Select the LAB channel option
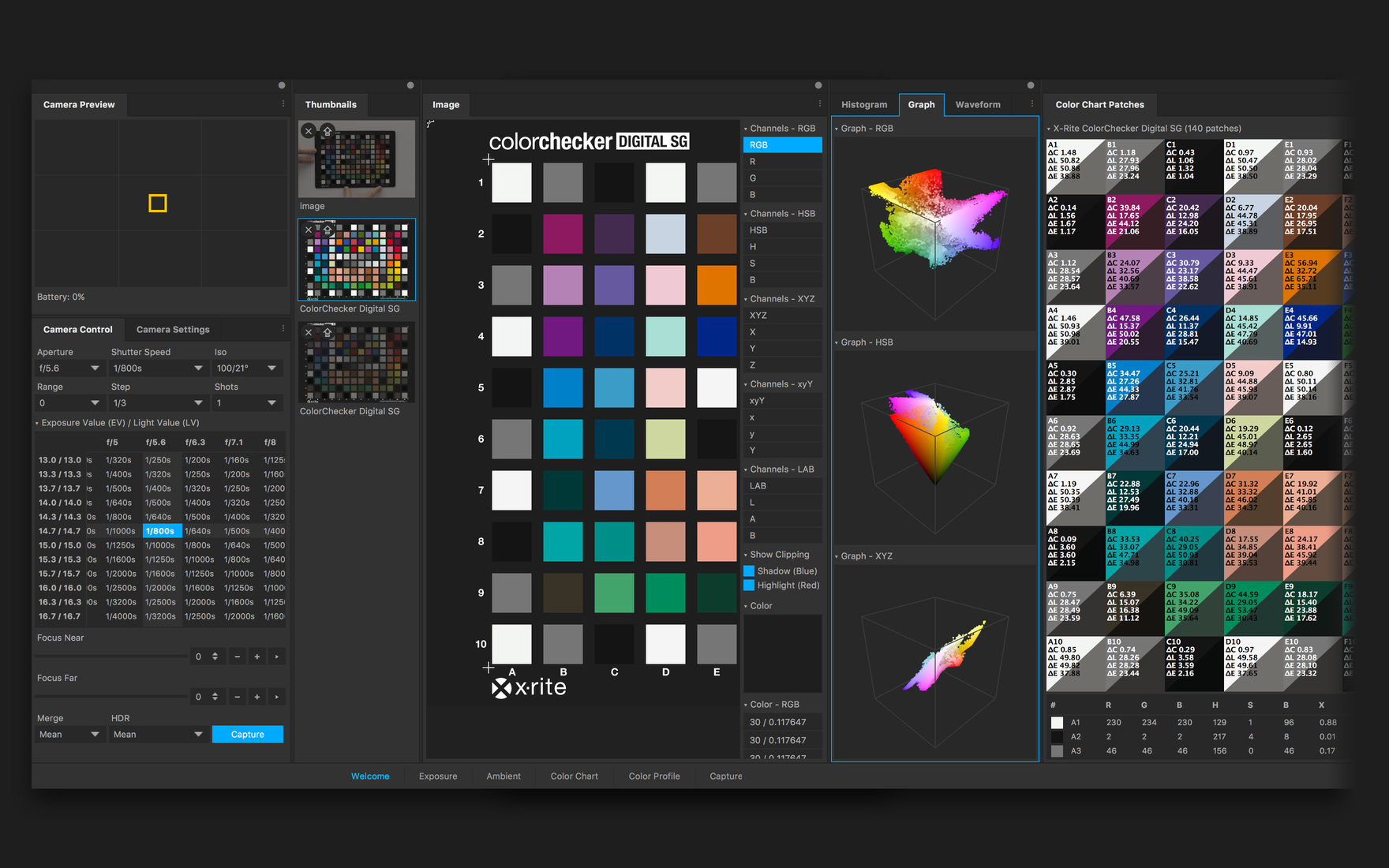The width and height of the screenshot is (1389, 868). [x=782, y=486]
